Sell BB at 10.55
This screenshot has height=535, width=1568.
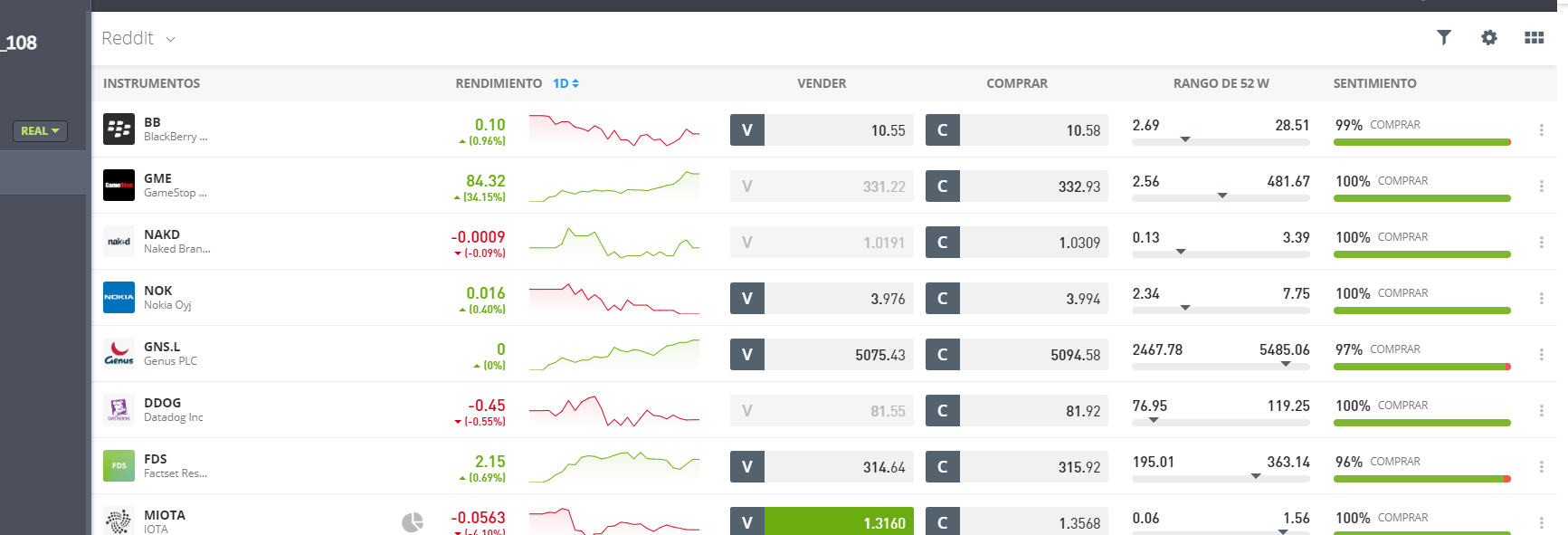(822, 130)
